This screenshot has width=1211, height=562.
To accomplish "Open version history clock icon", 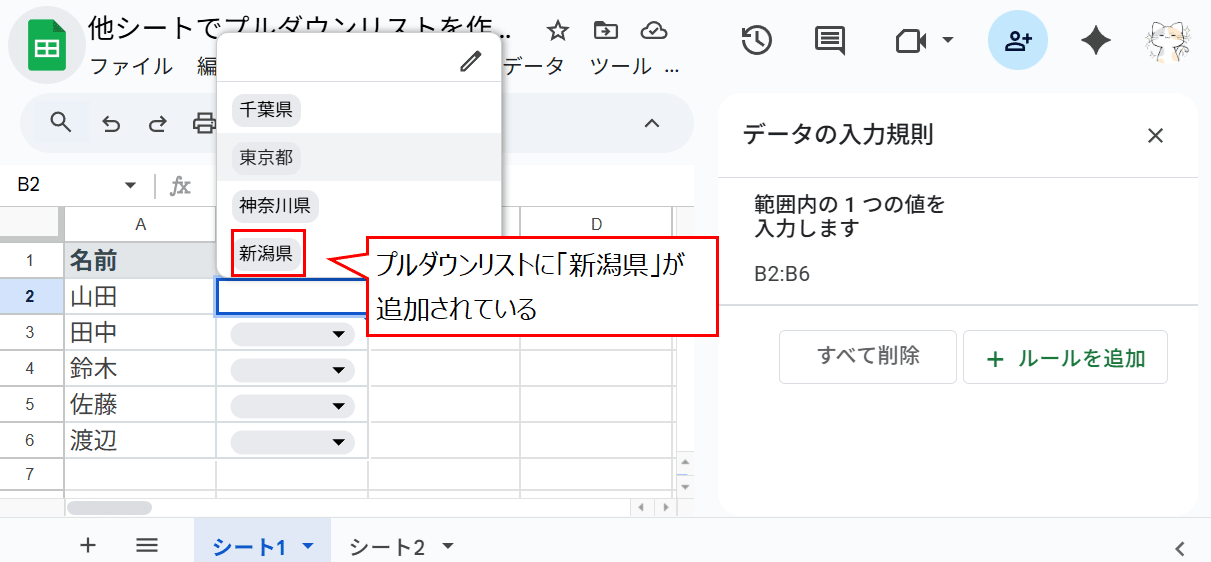I will tap(757, 41).
